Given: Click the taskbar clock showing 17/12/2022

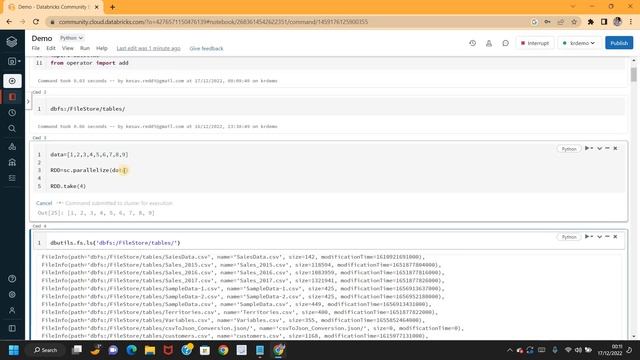Looking at the screenshot, I should point(610,350).
